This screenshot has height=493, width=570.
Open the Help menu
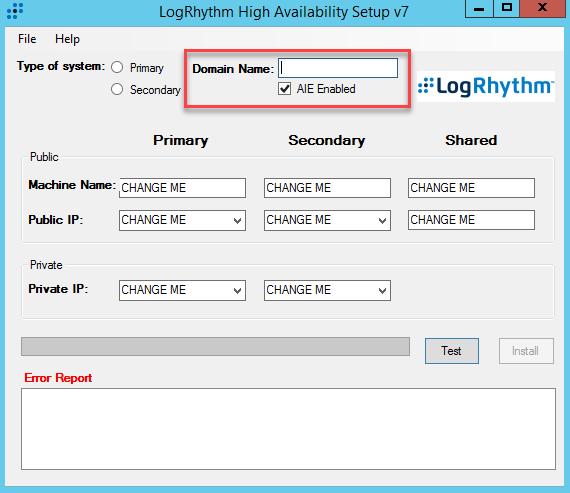coord(67,39)
